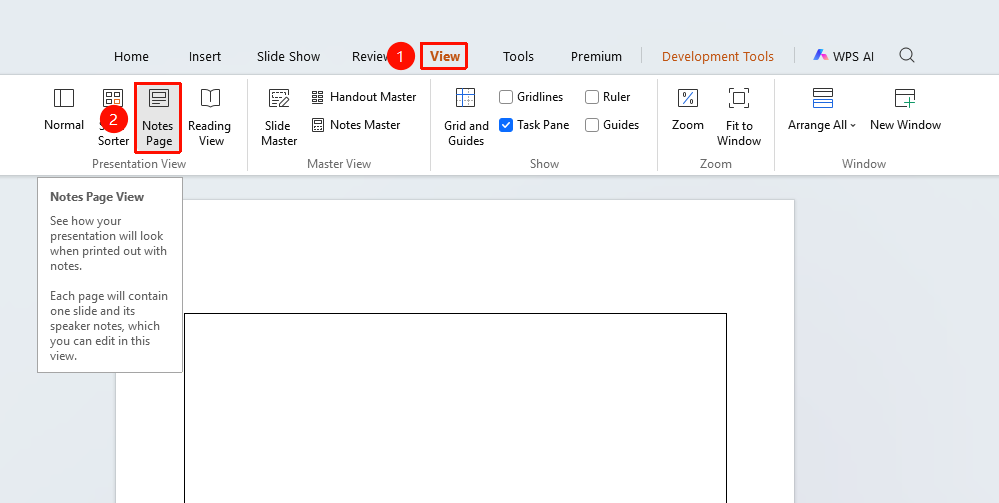Open the Review tab
999x503 pixels.
click(370, 56)
